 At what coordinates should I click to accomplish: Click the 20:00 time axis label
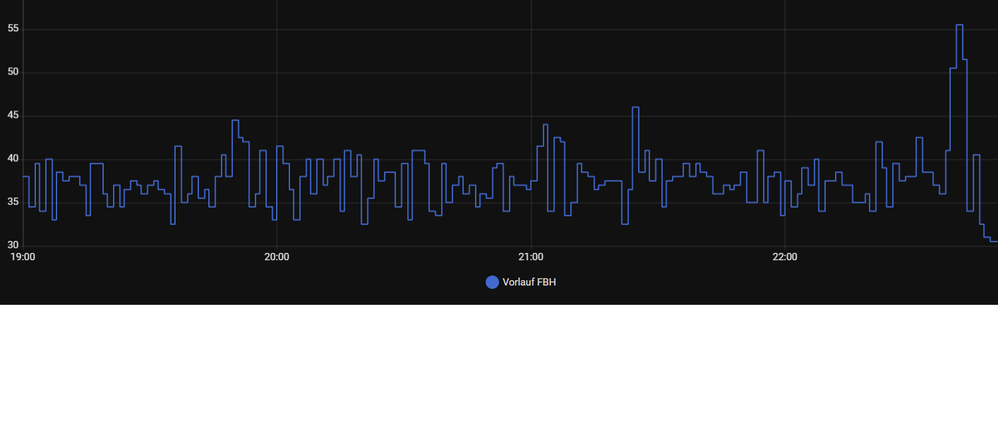click(x=276, y=257)
